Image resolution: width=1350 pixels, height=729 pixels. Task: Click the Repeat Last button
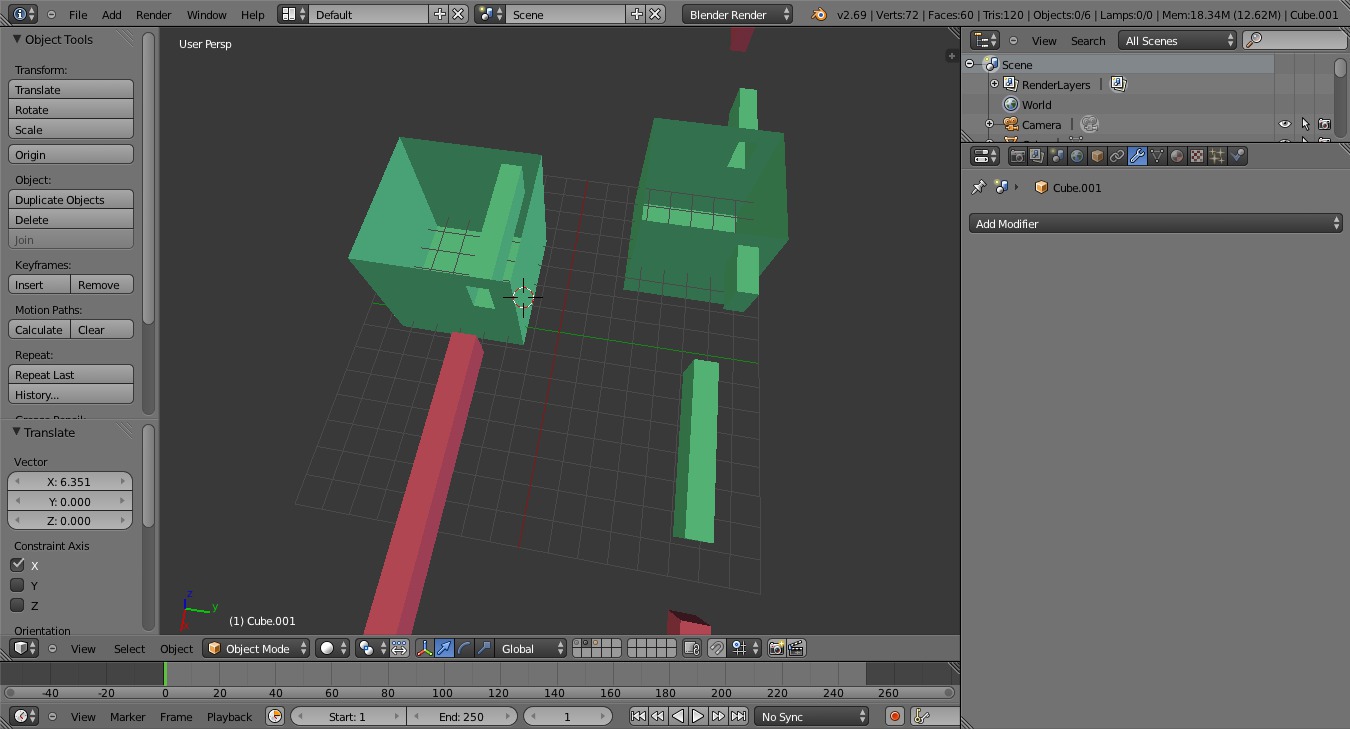71,374
